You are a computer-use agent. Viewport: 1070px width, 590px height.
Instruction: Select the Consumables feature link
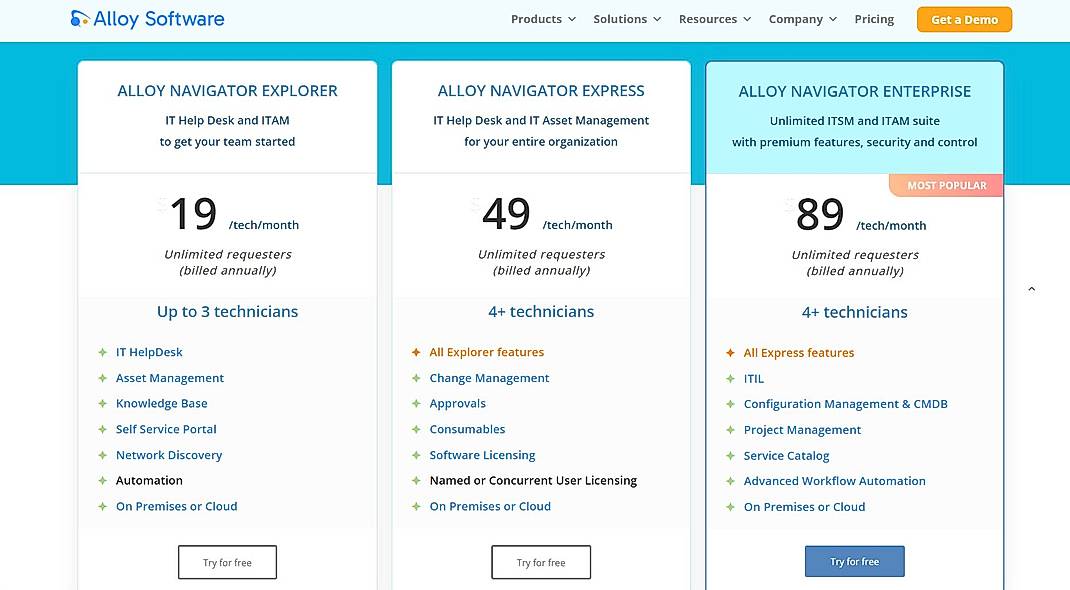(467, 429)
